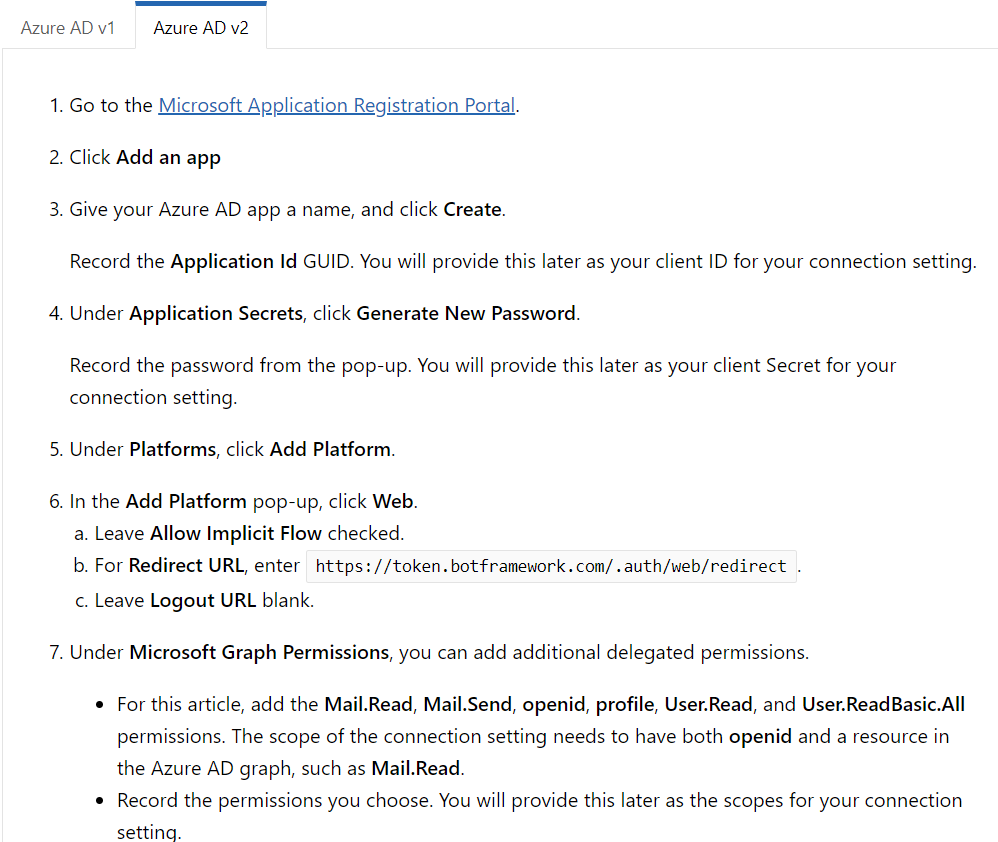Click the bold 'User.ReadBasic.All' permission name
The width and height of the screenshot is (998, 842).
tap(883, 705)
